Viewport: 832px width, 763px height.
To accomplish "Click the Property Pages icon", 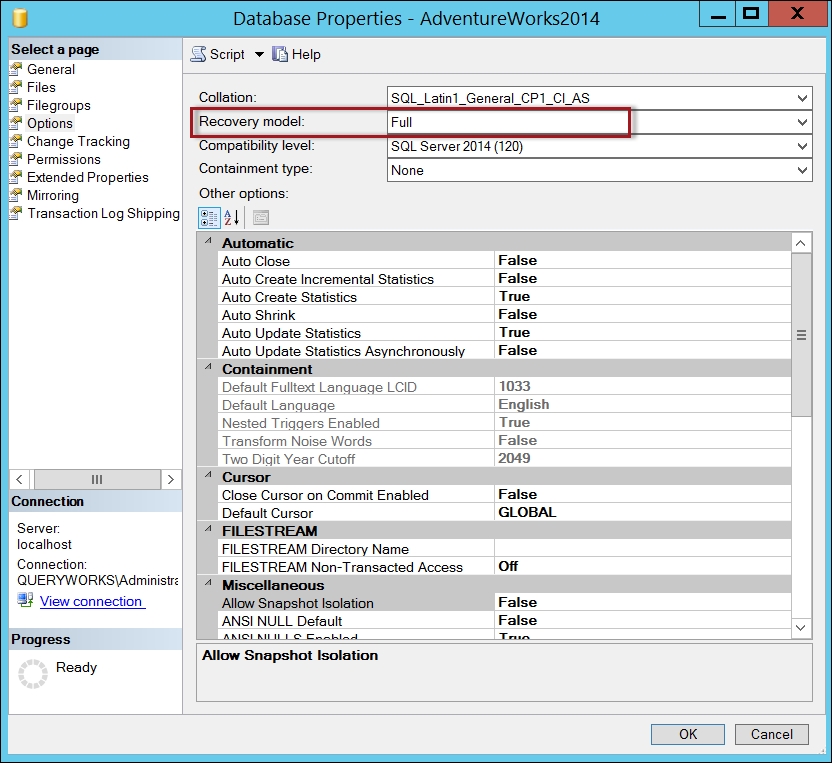I will (x=261, y=218).
